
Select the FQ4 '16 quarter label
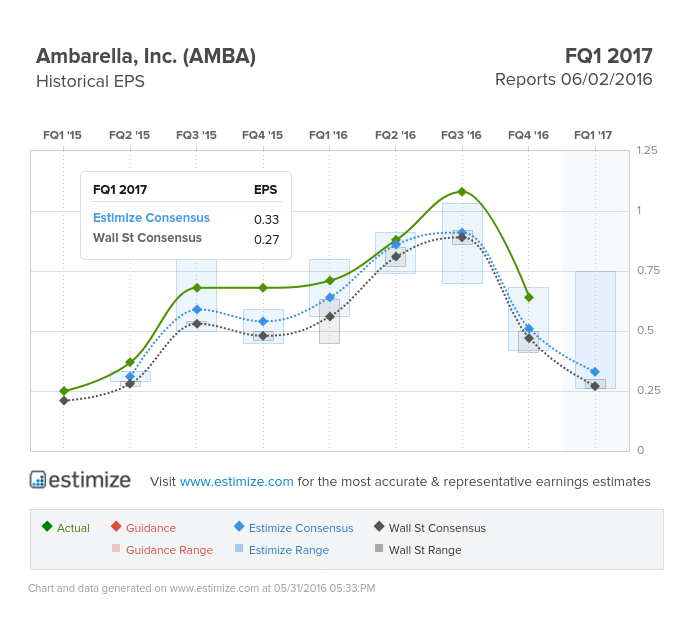(528, 135)
